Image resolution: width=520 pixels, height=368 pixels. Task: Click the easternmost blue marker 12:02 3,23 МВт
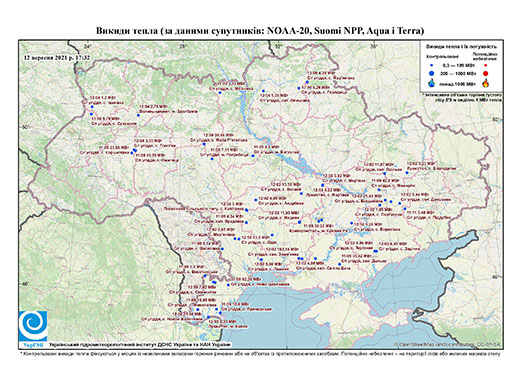(x=407, y=172)
